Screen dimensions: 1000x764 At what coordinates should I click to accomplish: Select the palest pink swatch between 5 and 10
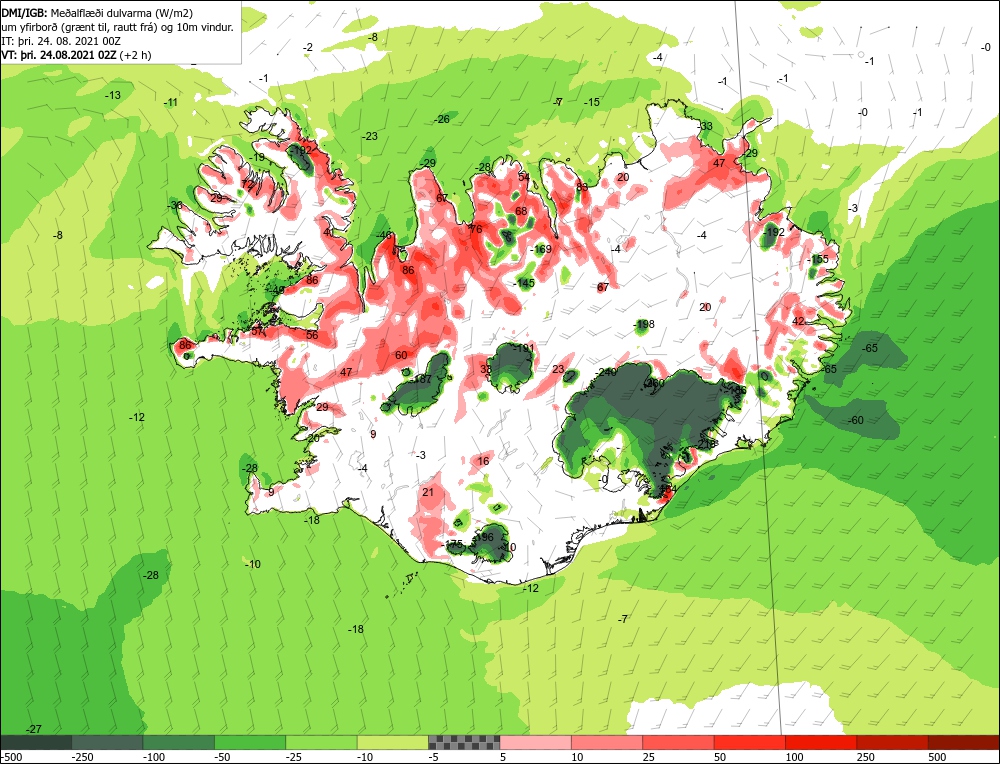[x=536, y=742]
